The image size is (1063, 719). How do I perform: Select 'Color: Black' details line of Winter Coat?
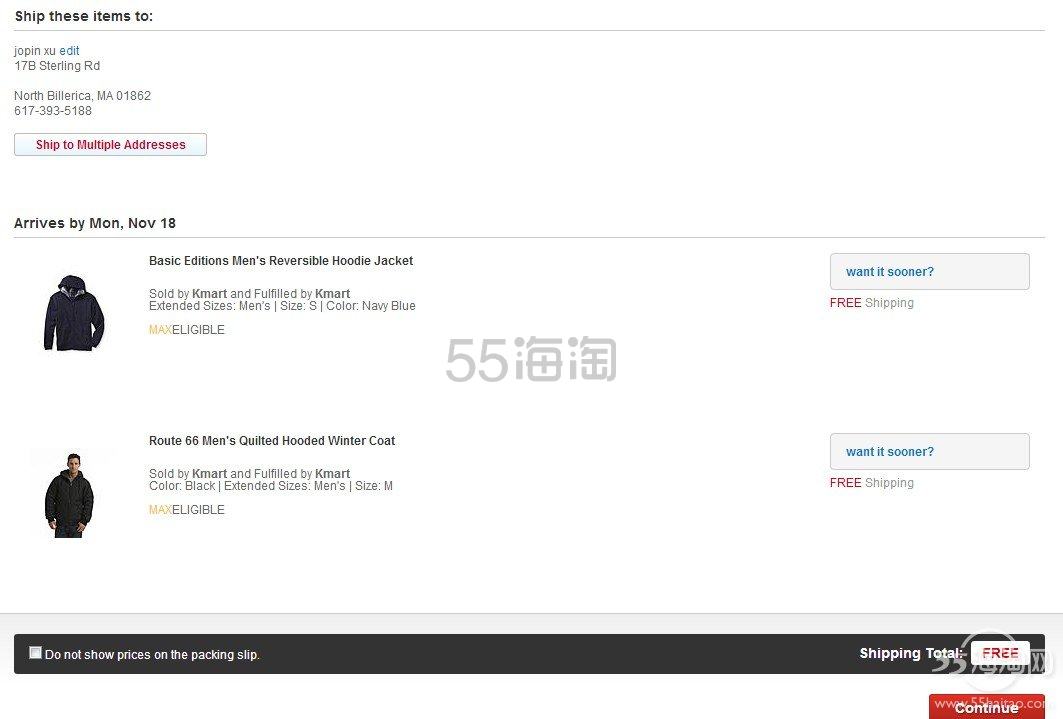pos(270,486)
